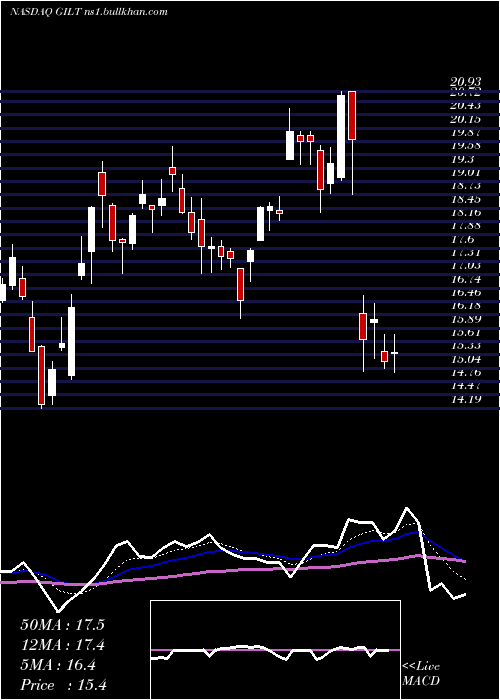Click the 19.01 price level label
500x700 pixels.
click(466, 172)
